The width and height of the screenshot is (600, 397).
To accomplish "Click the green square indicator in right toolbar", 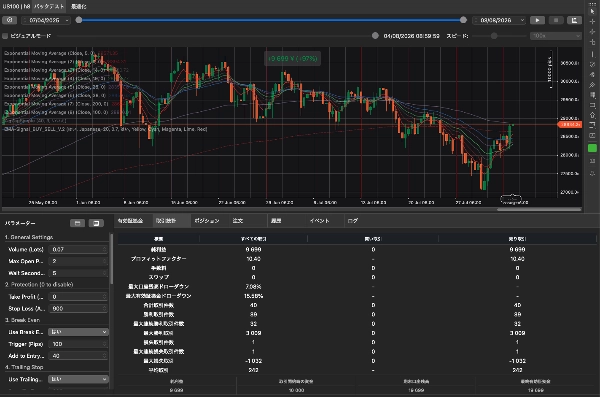I will click(592, 148).
